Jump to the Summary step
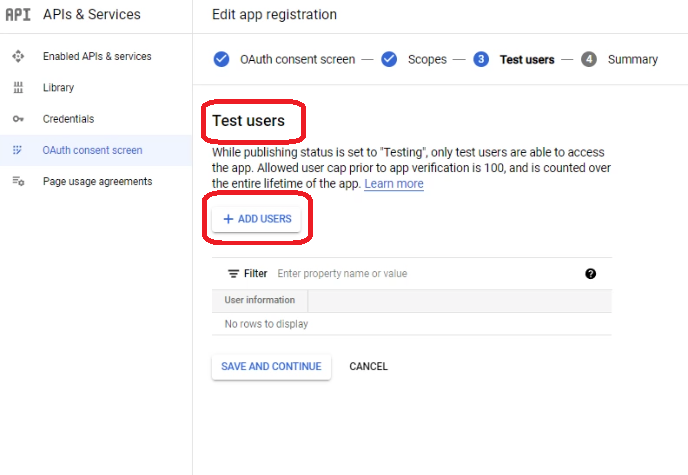 (x=632, y=60)
